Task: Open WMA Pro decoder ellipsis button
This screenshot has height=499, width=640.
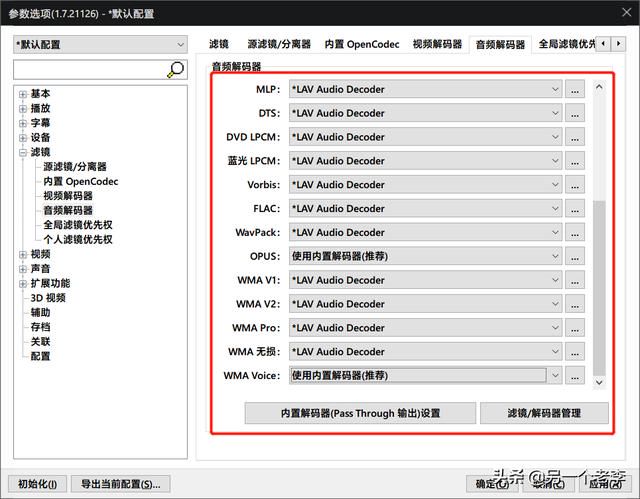Action: tap(575, 328)
